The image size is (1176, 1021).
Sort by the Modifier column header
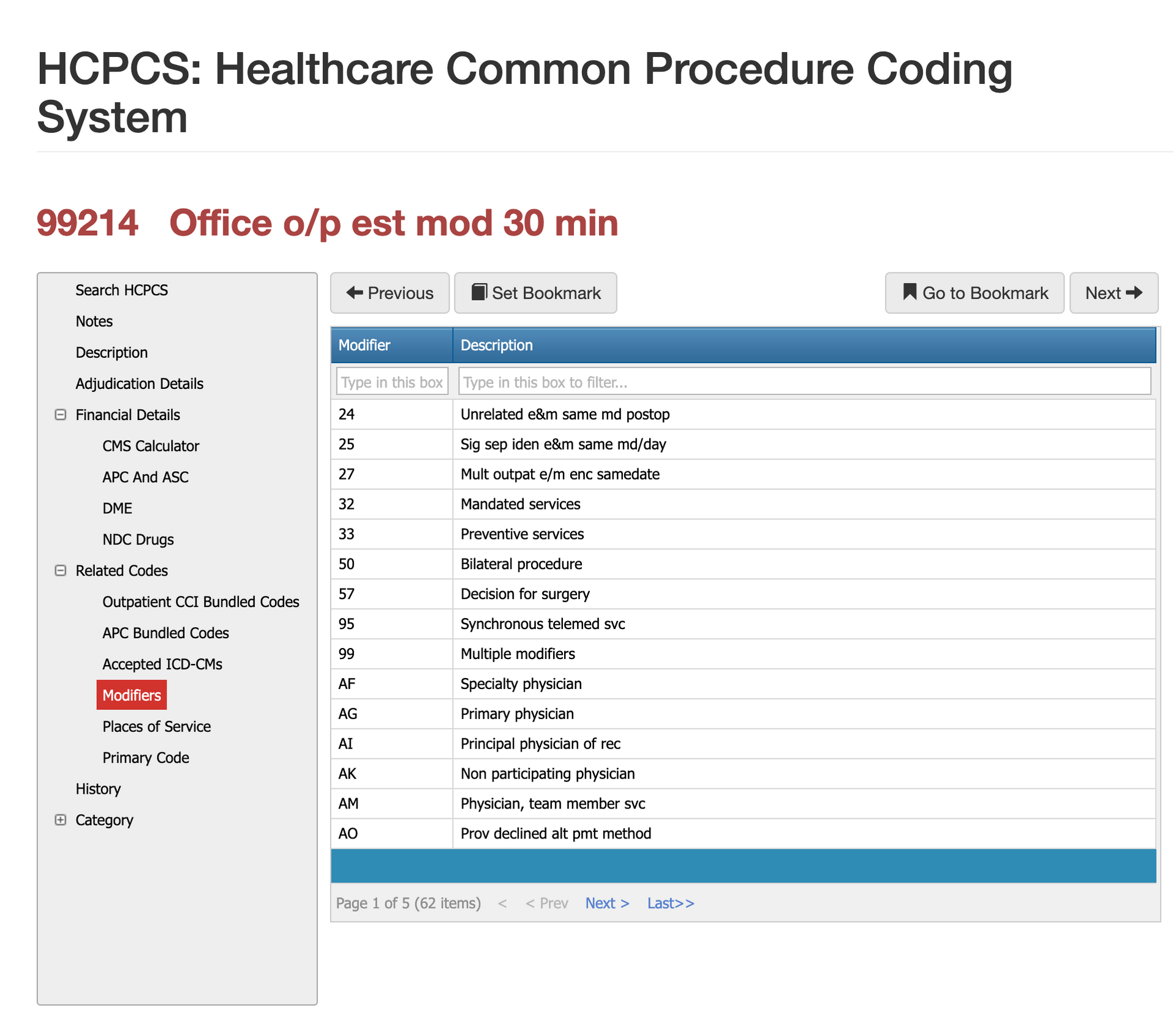pos(364,345)
